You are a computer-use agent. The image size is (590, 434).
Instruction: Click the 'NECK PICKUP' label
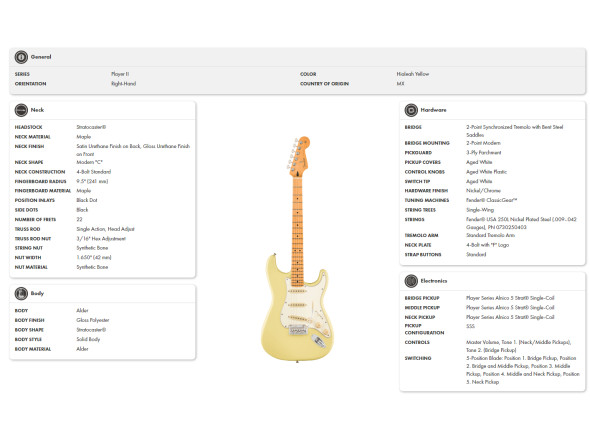[x=420, y=317]
